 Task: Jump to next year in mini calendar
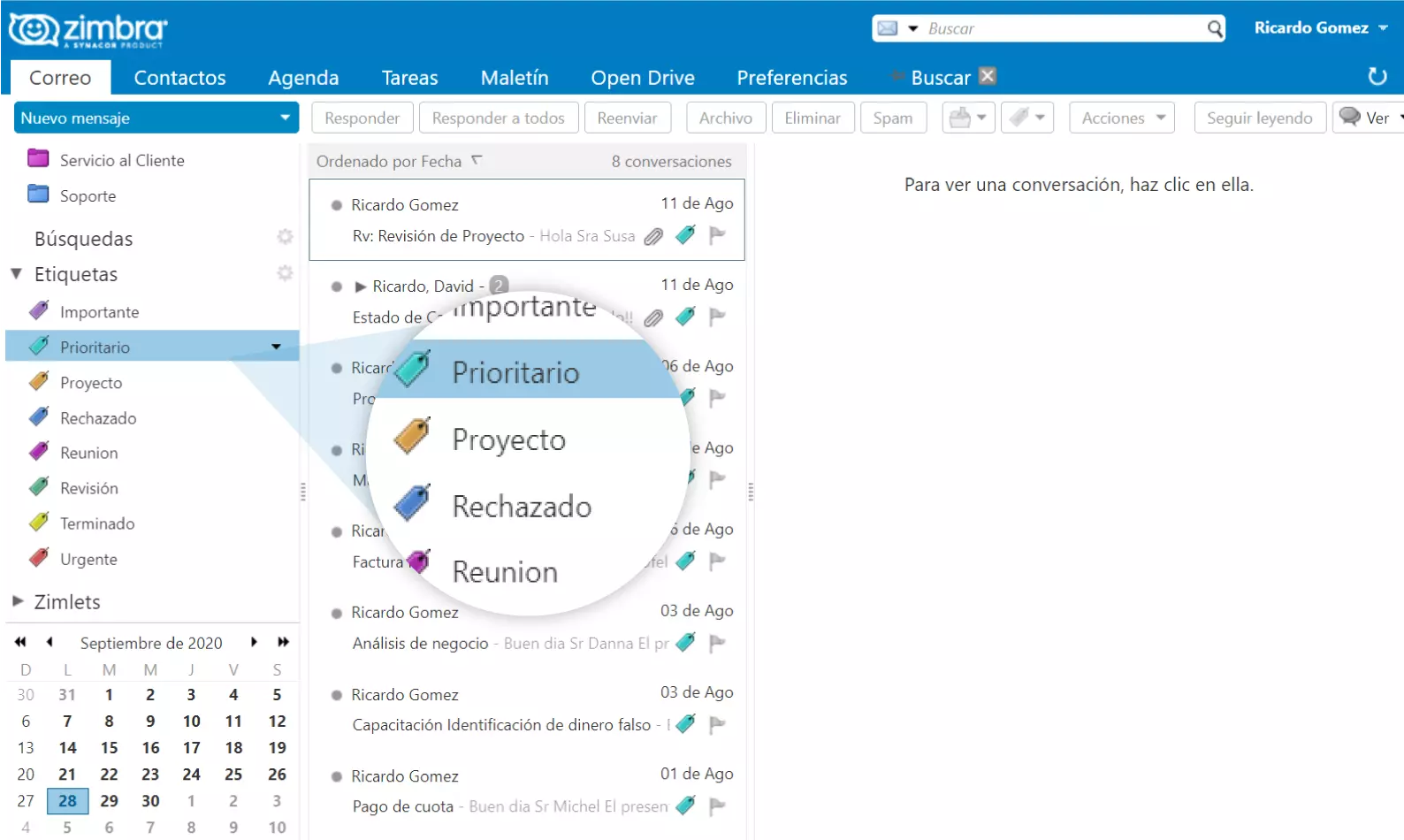coord(283,642)
